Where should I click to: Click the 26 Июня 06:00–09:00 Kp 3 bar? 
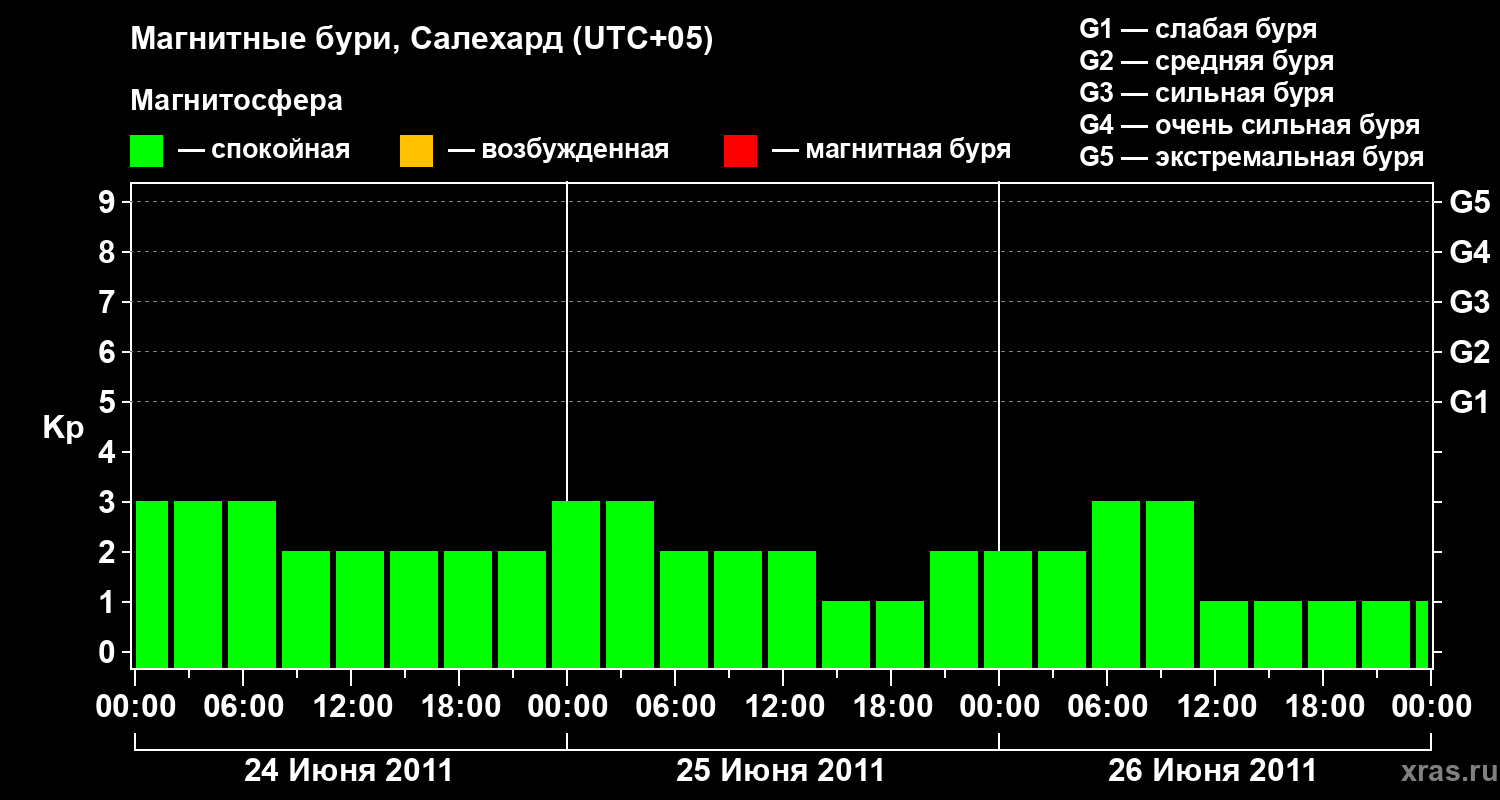(x=1116, y=584)
